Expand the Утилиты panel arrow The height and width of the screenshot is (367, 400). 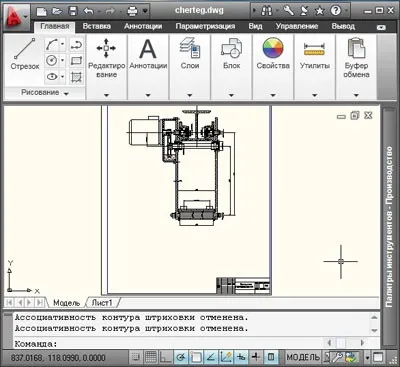tap(314, 95)
